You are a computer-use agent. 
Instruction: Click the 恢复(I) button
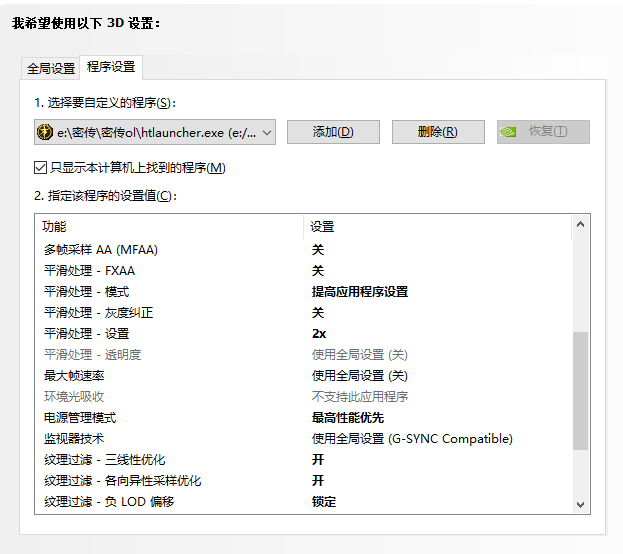(x=543, y=132)
